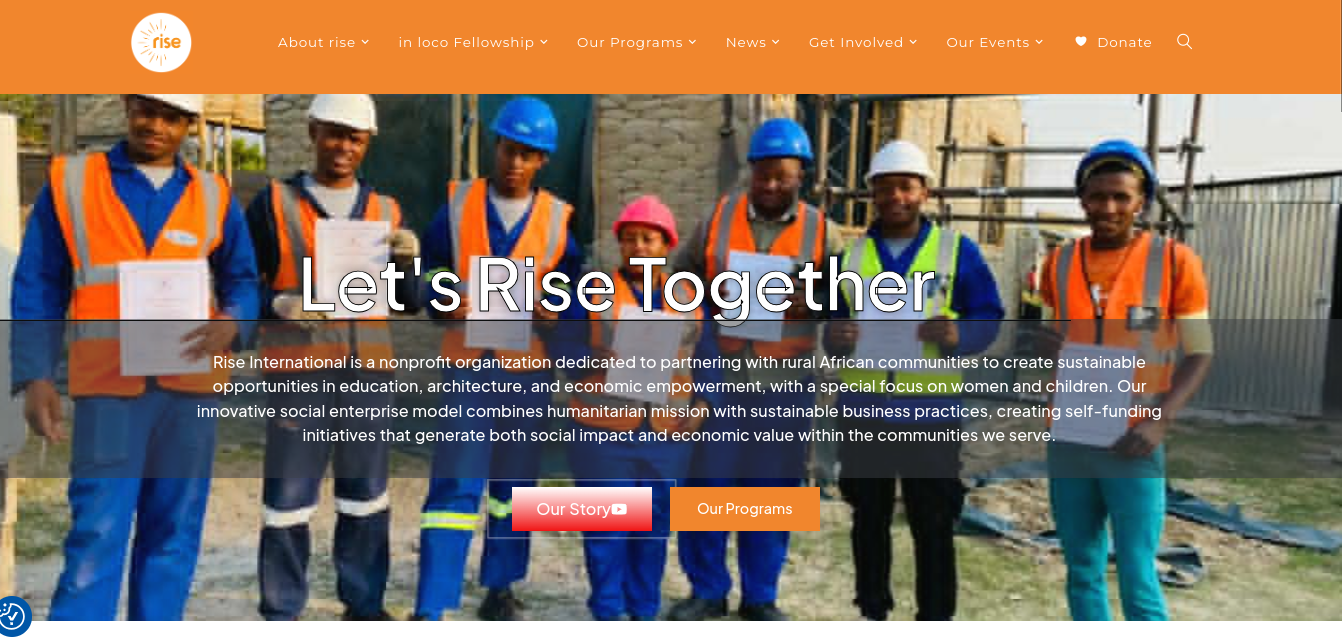Viewport: 1342px width, 644px height.
Task: Click the Let's Rise Together heading
Action: 617,284
